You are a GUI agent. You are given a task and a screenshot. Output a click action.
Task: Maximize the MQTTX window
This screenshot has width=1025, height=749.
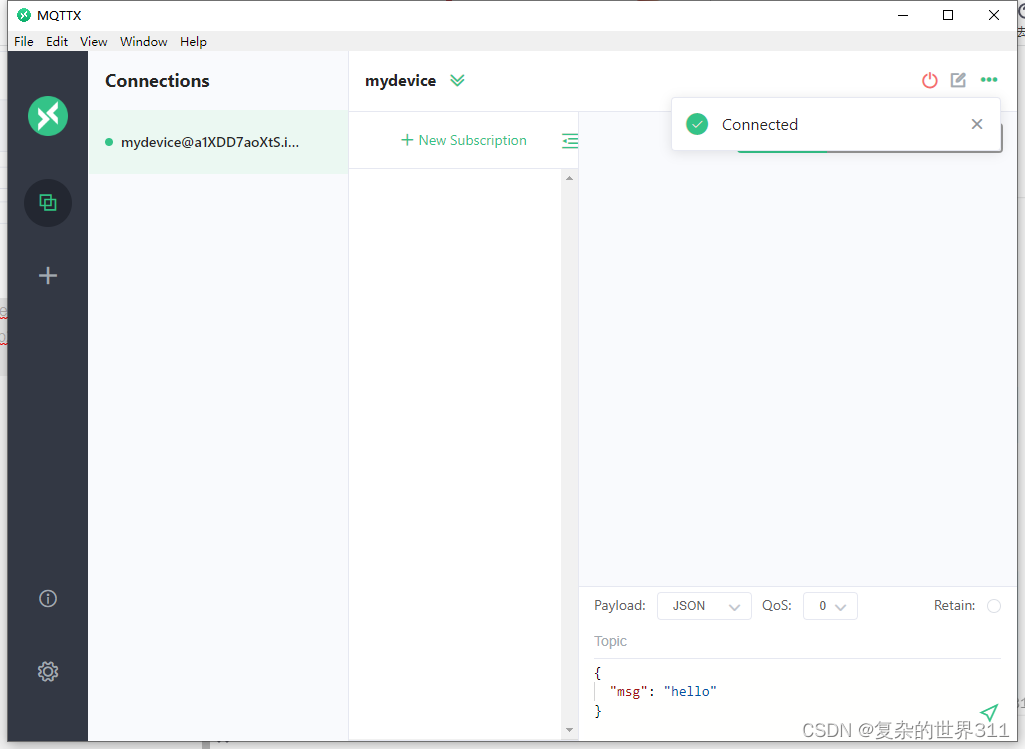pyautogui.click(x=948, y=15)
